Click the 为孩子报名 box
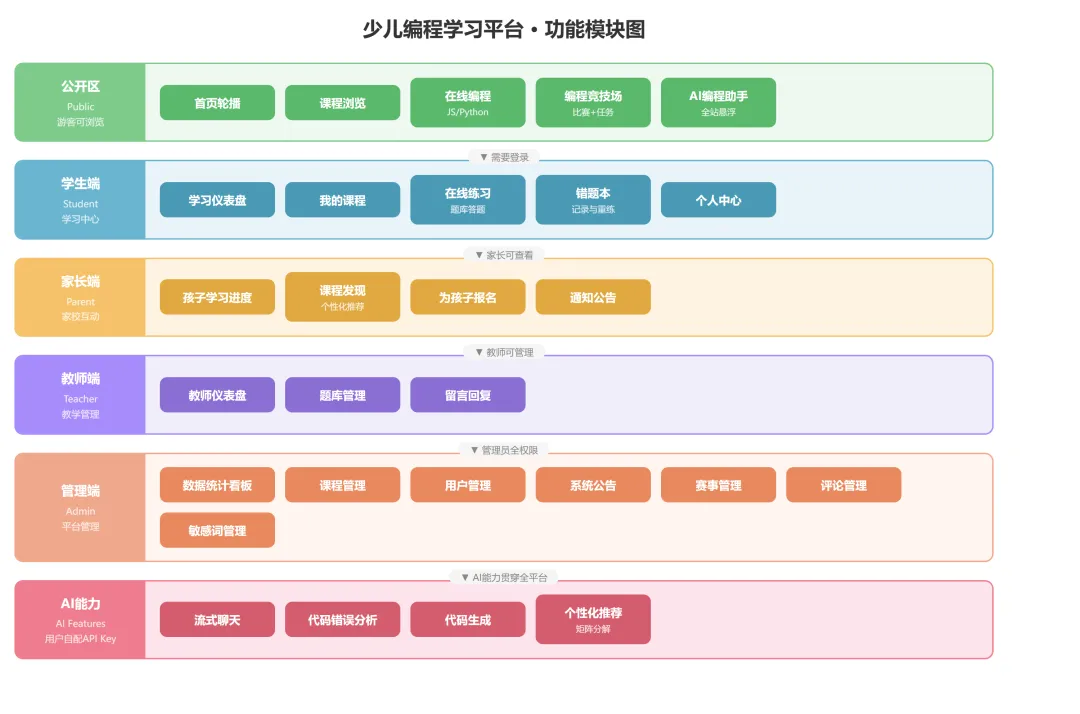This screenshot has height=714, width=1080. pyautogui.click(x=468, y=297)
